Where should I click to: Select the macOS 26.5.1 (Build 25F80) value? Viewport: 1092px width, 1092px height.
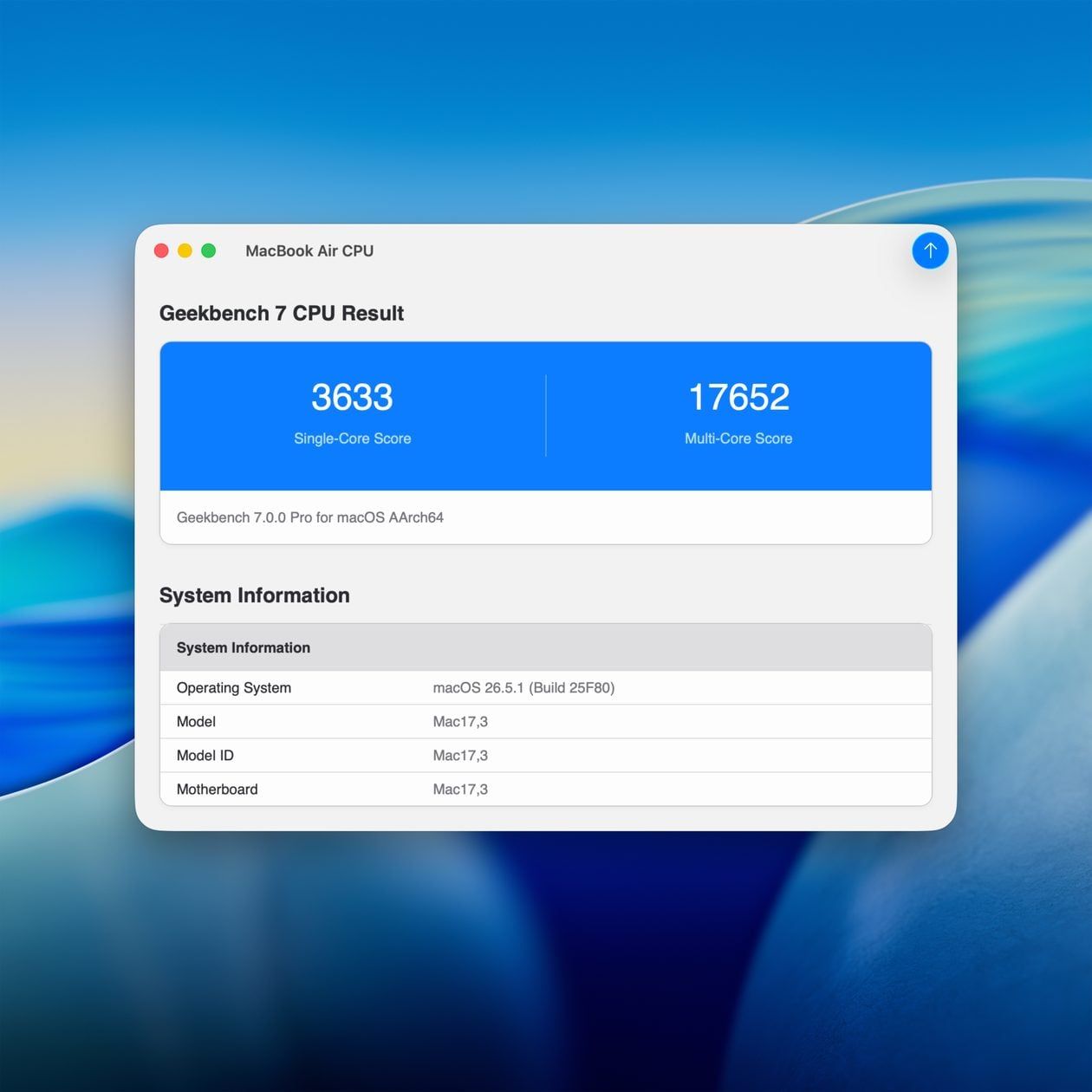(x=523, y=687)
